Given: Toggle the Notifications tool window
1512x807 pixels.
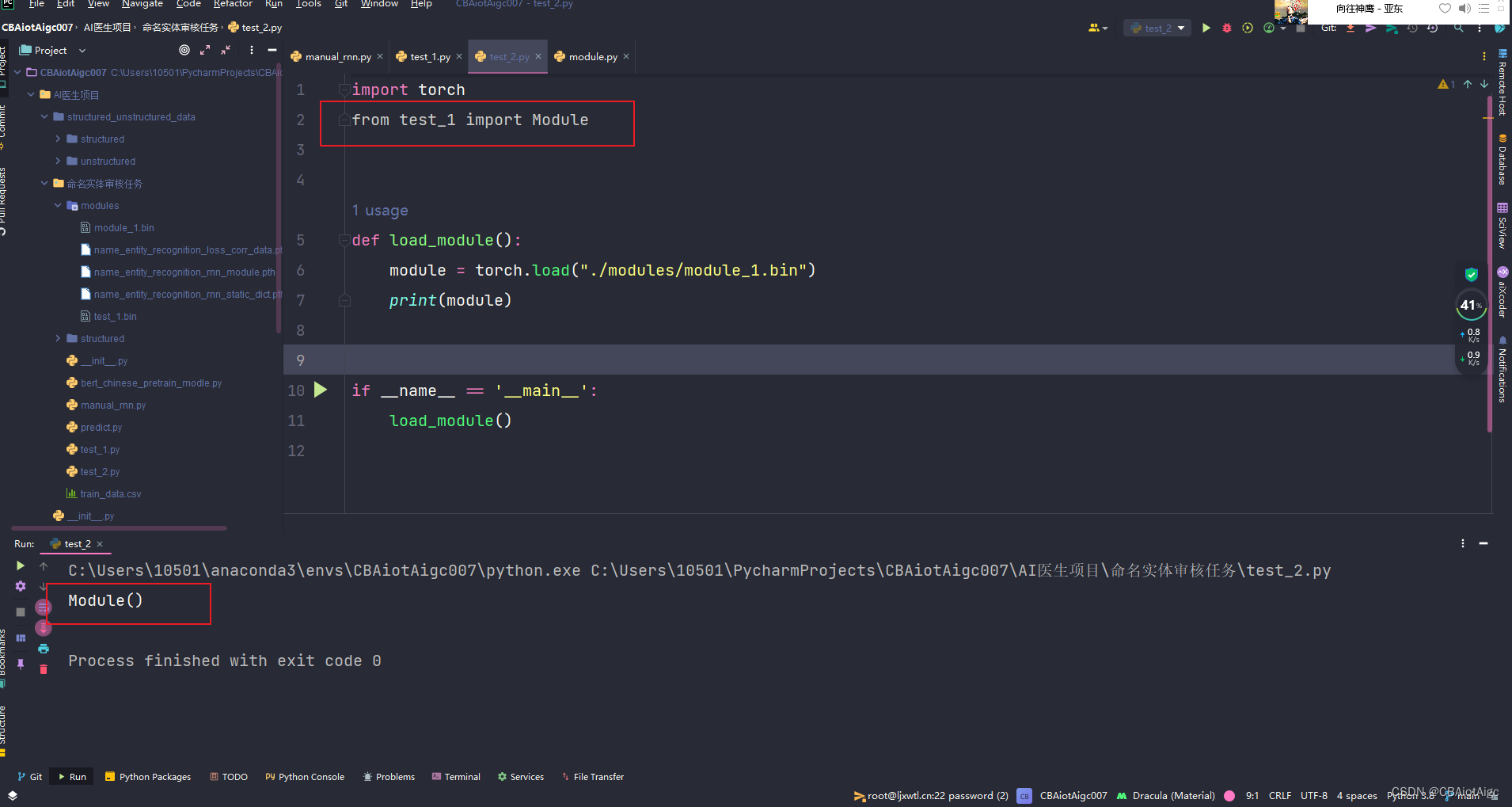Looking at the screenshot, I should [1502, 364].
